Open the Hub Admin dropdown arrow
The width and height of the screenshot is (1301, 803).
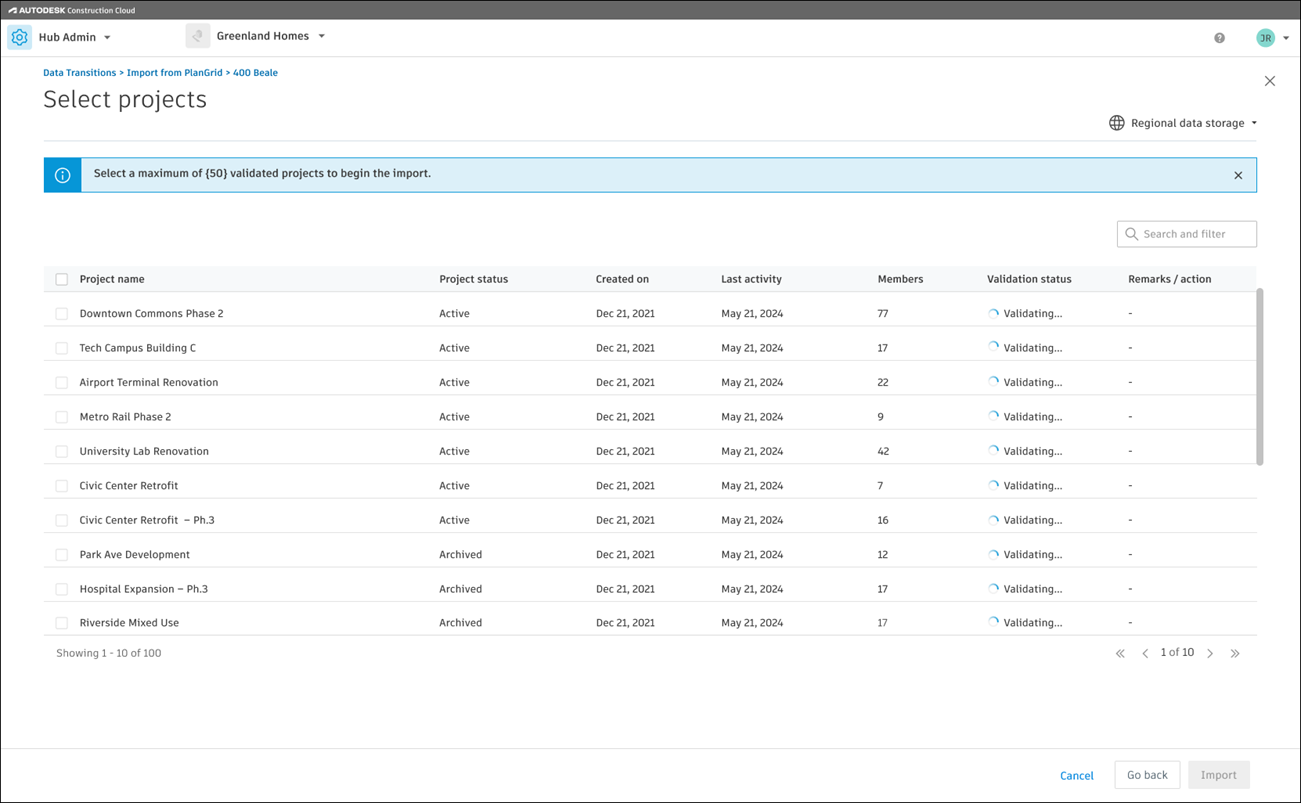tap(107, 38)
